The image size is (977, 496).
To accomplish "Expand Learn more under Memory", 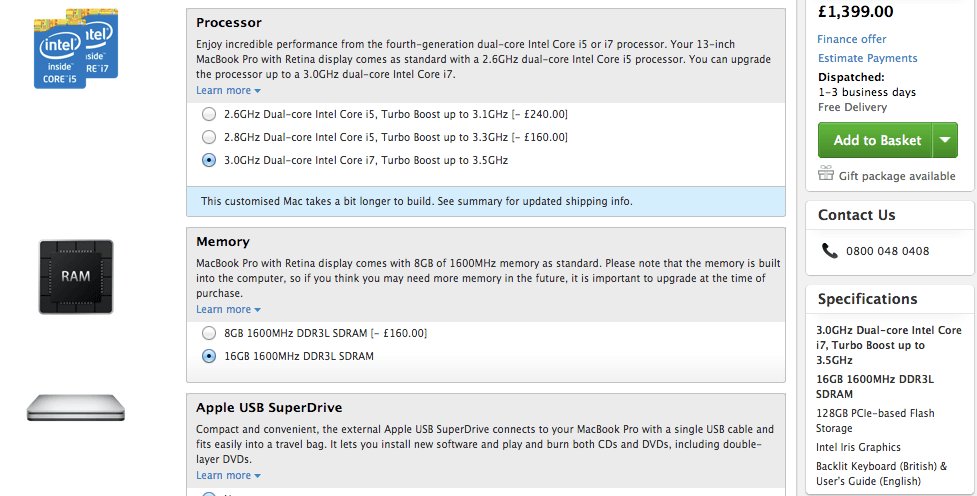I will point(228,310).
